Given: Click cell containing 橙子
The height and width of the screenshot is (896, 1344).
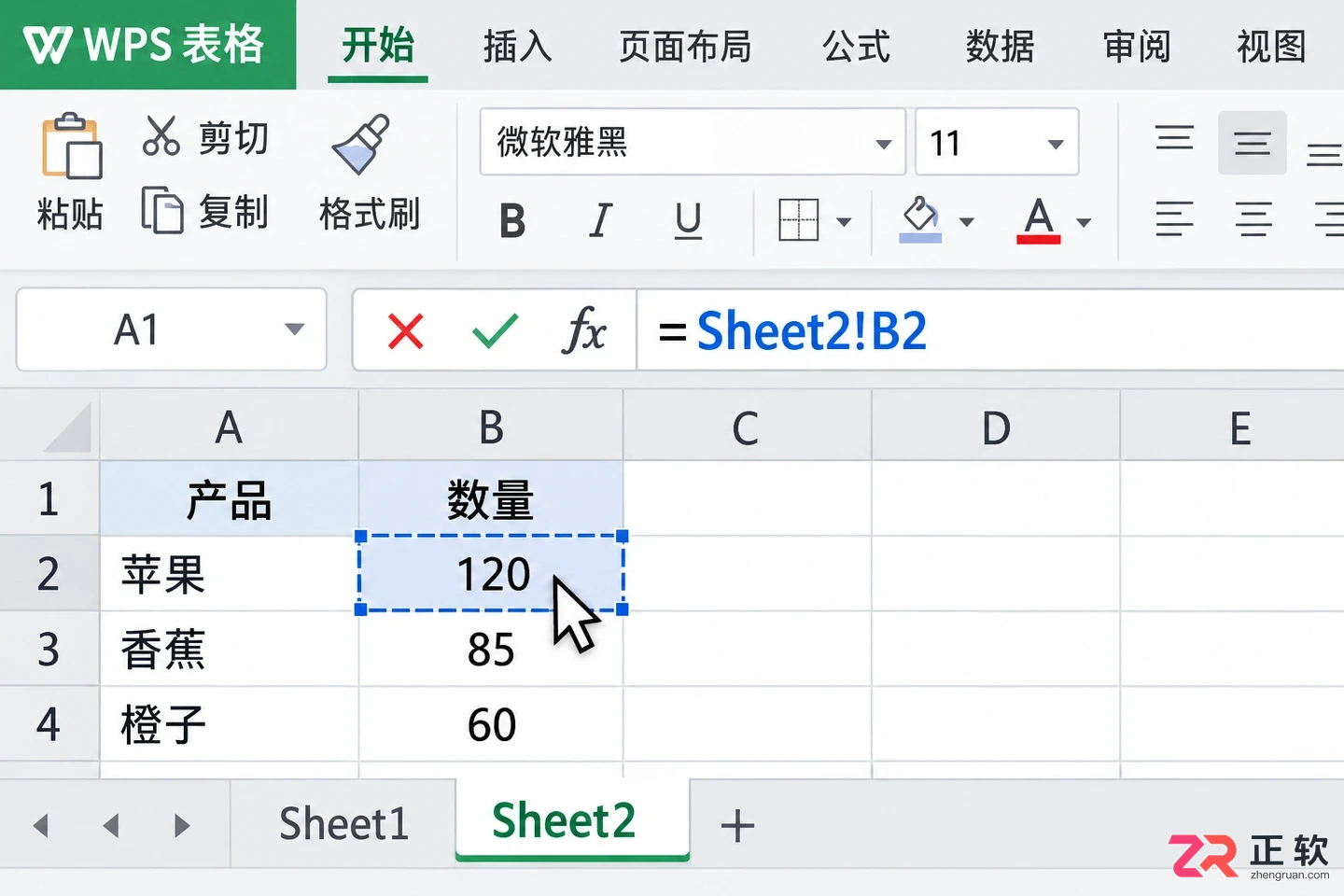Looking at the screenshot, I should (229, 724).
